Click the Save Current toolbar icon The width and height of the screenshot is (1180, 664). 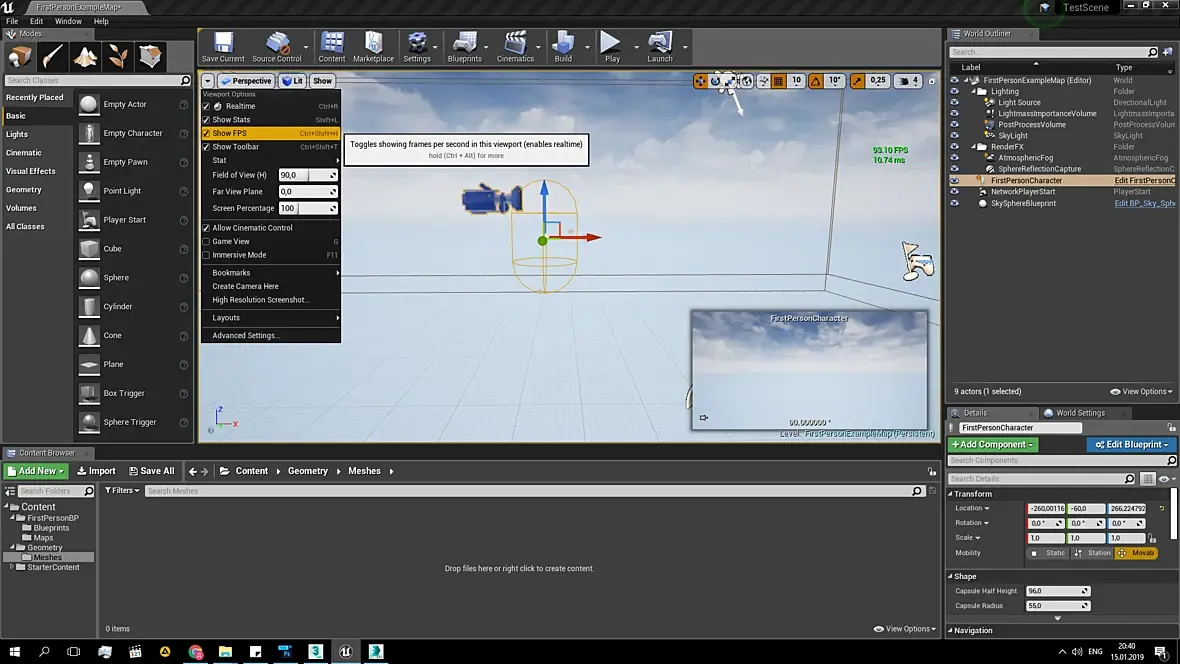pos(223,45)
